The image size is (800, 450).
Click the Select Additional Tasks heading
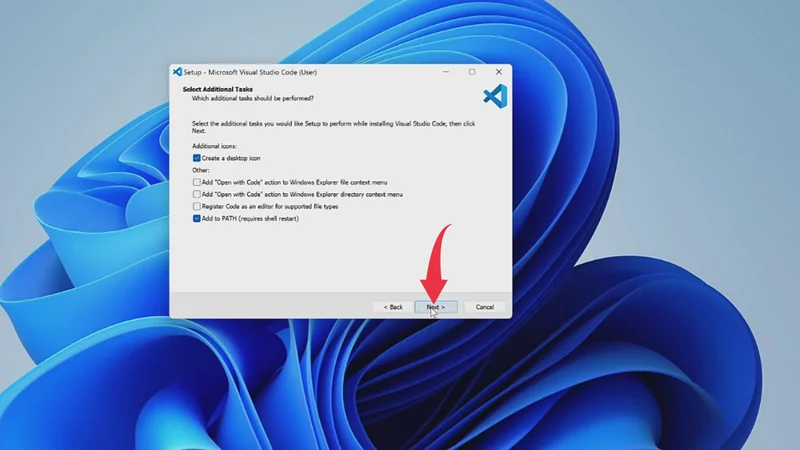pos(217,89)
